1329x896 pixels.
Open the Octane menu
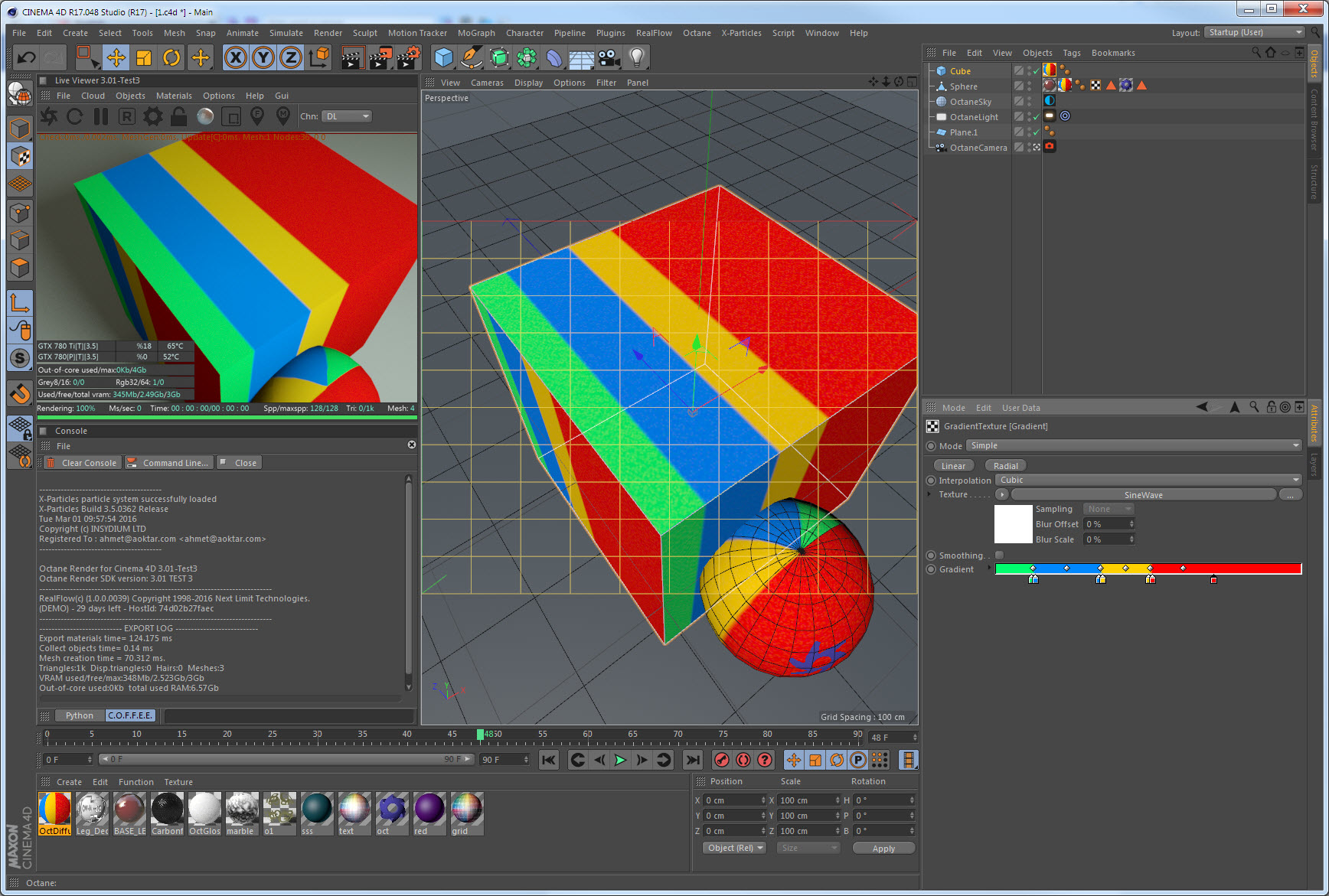[697, 33]
